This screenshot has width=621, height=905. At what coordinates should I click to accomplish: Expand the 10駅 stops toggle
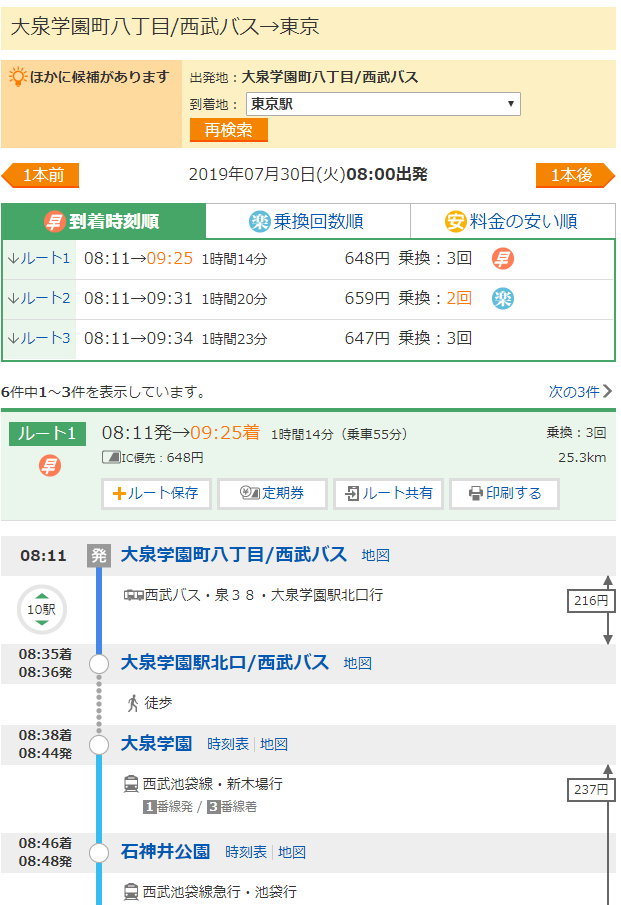coord(42,609)
